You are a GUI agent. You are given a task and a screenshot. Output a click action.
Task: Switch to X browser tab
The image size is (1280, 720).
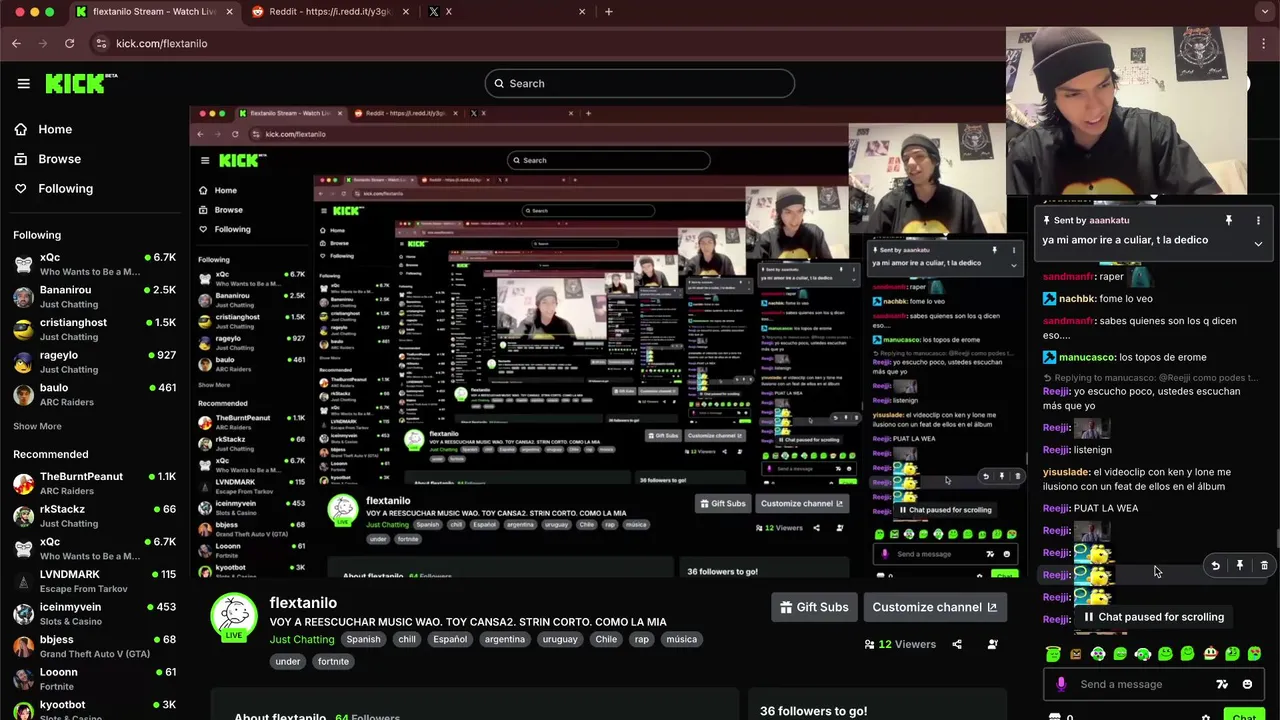(505, 12)
